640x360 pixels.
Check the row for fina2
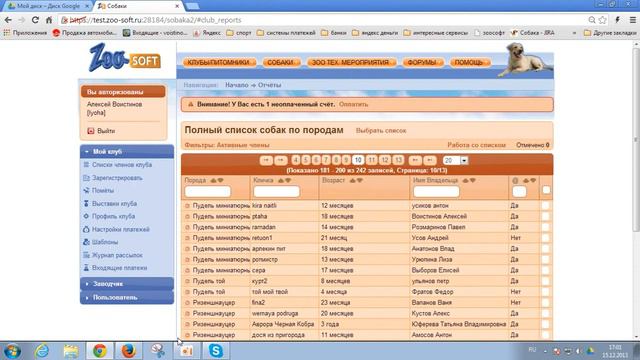pyautogui.click(x=546, y=302)
